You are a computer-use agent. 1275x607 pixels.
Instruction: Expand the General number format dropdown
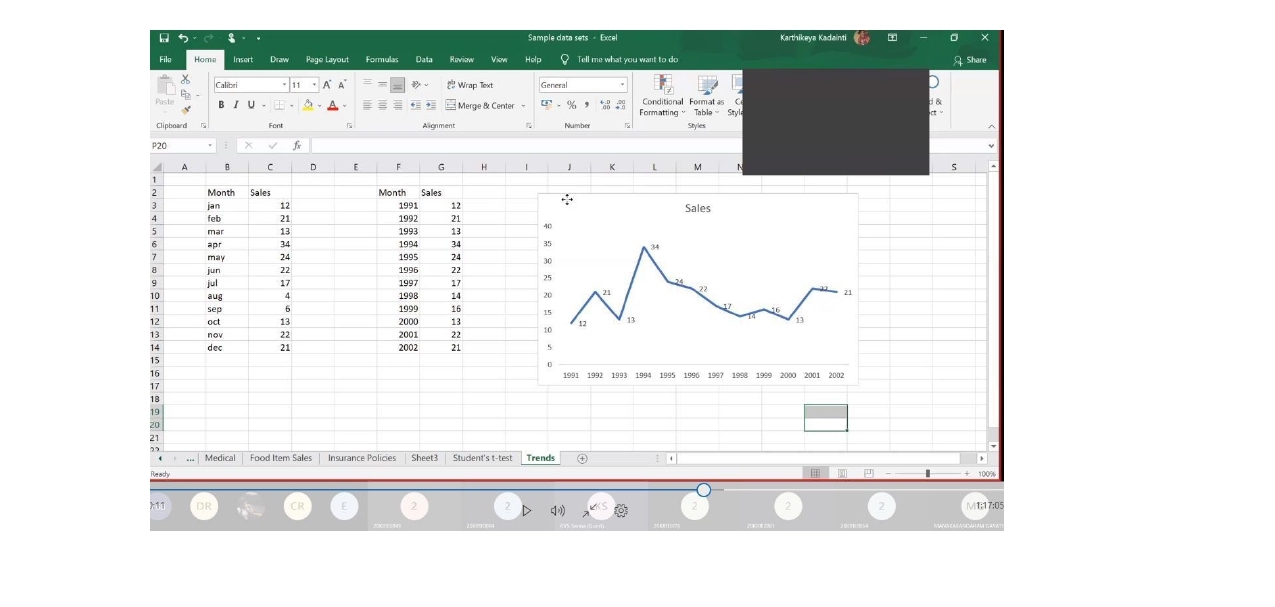622,85
